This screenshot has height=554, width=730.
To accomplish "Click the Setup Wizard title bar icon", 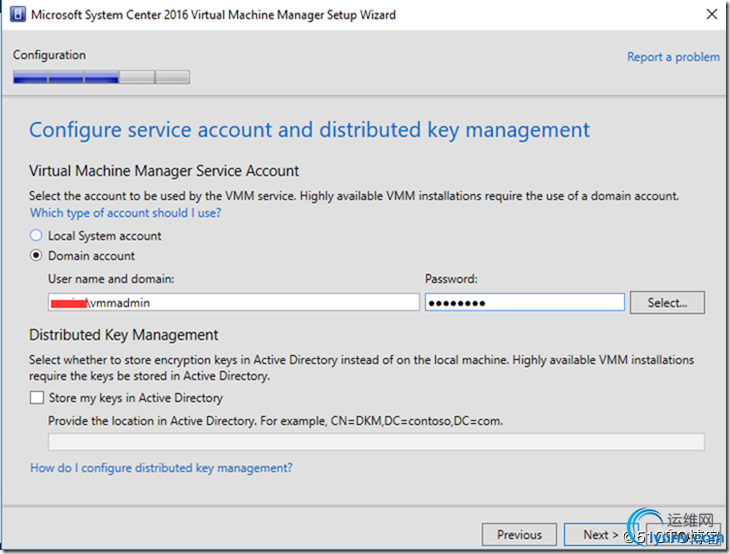I will (x=17, y=15).
